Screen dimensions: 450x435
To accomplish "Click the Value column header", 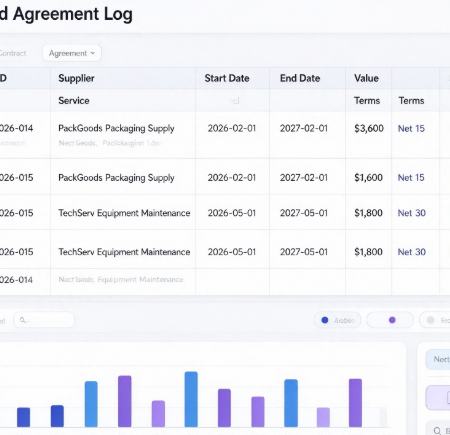I will pyautogui.click(x=366, y=78).
